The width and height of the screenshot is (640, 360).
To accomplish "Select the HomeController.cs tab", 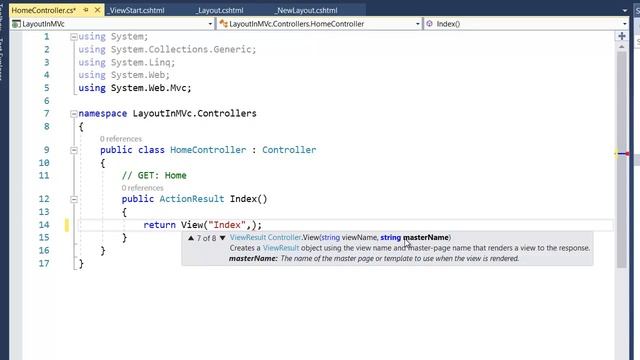I will point(44,10).
